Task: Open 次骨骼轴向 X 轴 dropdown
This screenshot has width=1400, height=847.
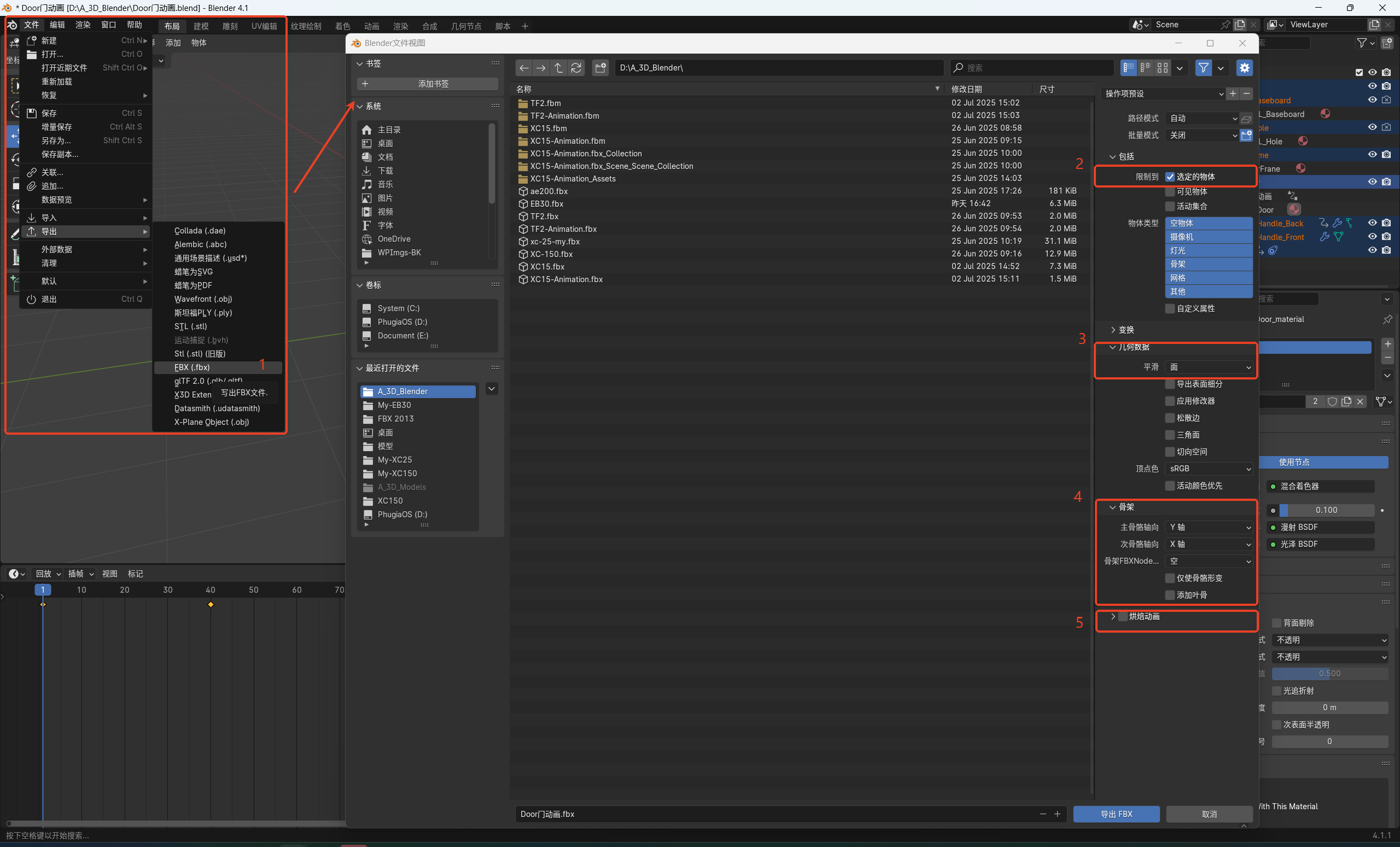Action: pyautogui.click(x=1209, y=544)
